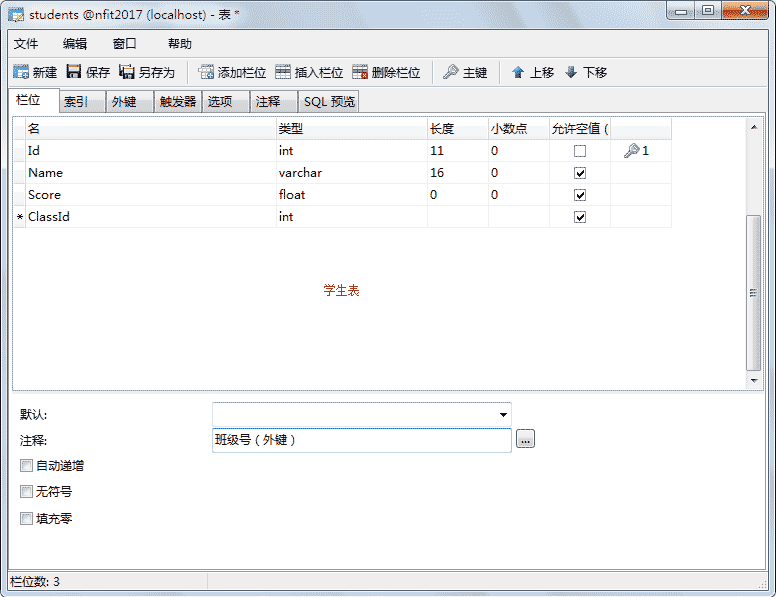Select the Score field name cell

click(x=150, y=195)
